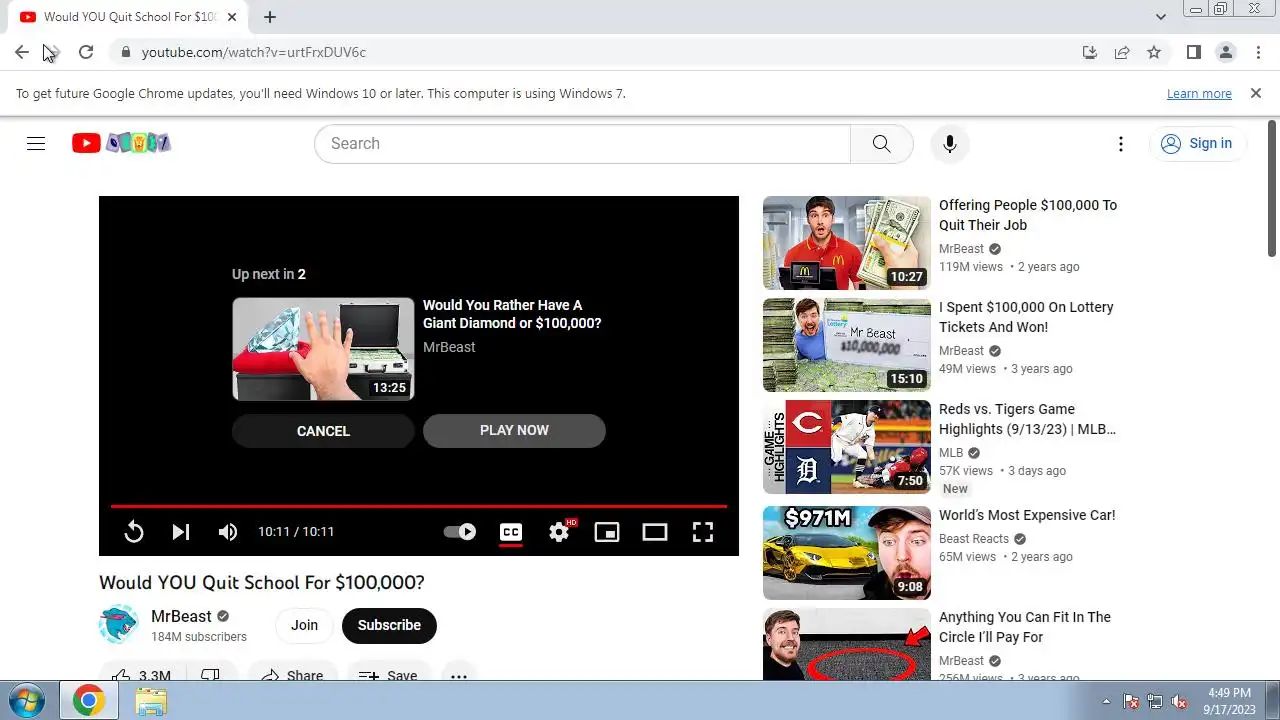The width and height of the screenshot is (1280, 720).
Task: Go back to the previous page
Action: coord(22,52)
